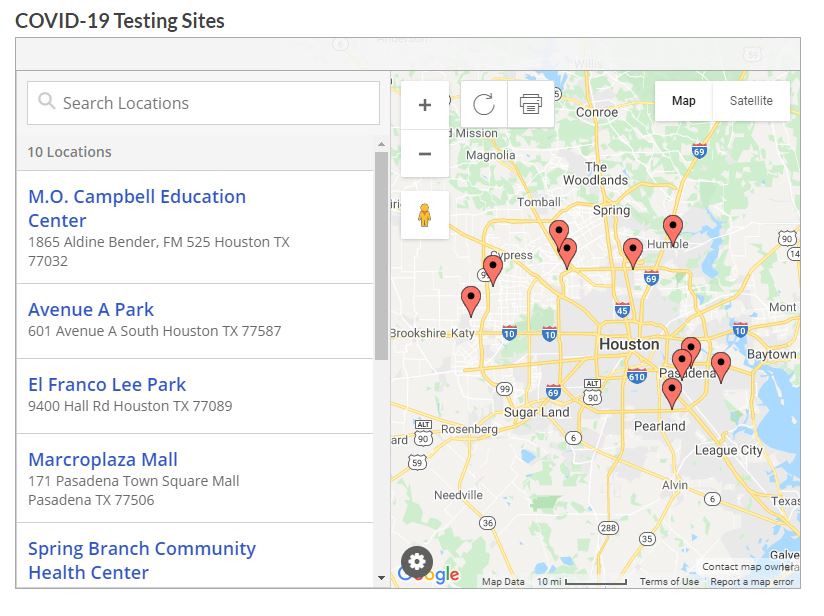The width and height of the screenshot is (824, 616).
Task: Zoom out with the minus button
Action: (x=425, y=153)
